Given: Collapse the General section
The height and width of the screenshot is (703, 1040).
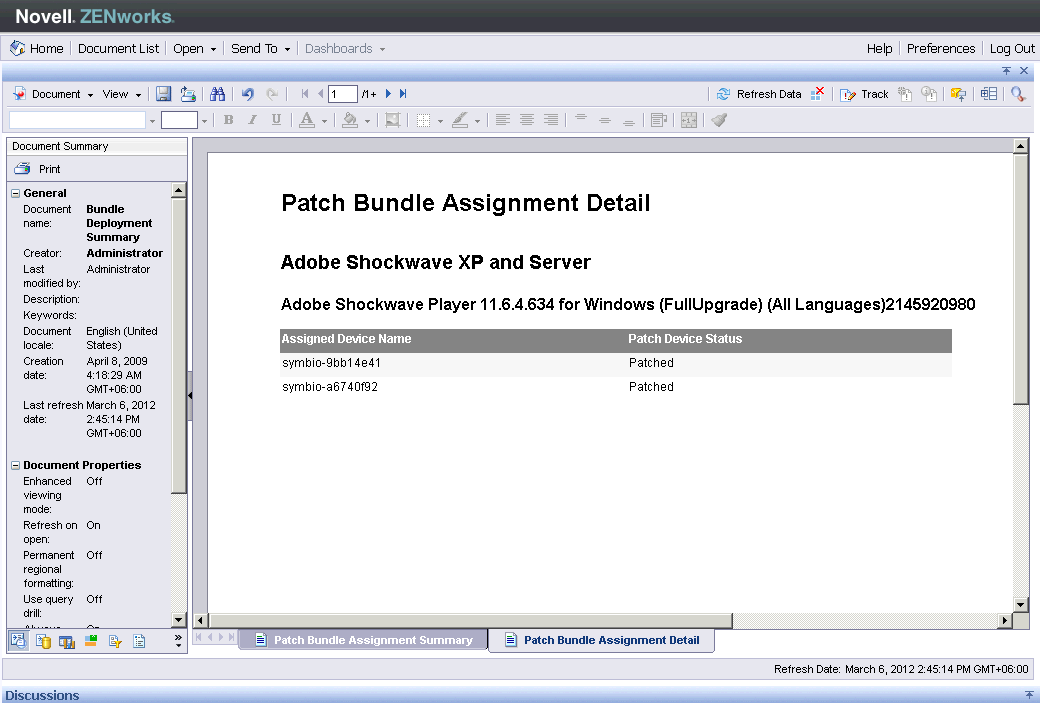Looking at the screenshot, I should 15,194.
